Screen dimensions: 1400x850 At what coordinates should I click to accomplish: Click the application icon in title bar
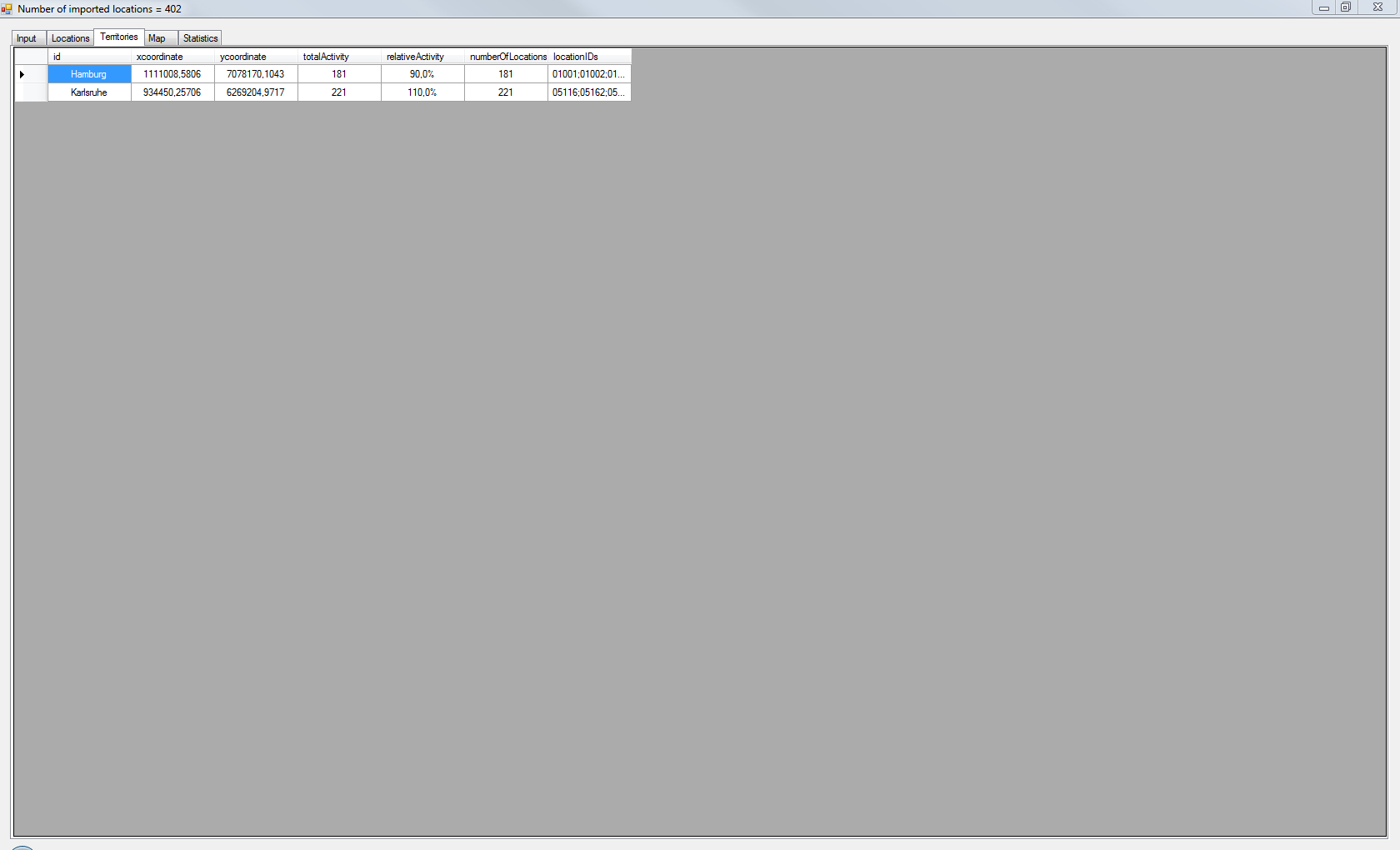coord(7,9)
